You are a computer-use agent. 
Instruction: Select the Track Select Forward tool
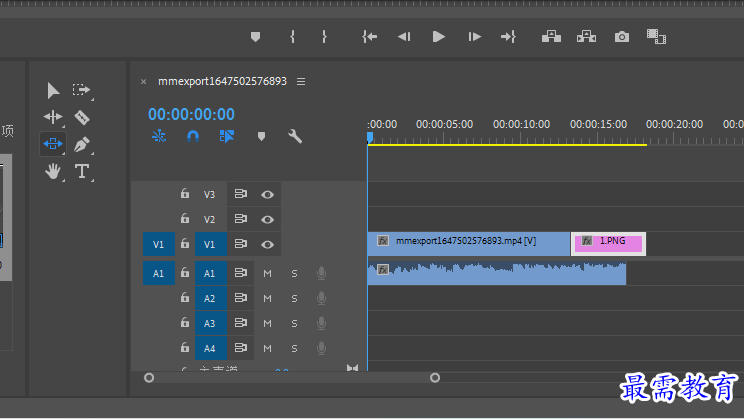[81, 90]
